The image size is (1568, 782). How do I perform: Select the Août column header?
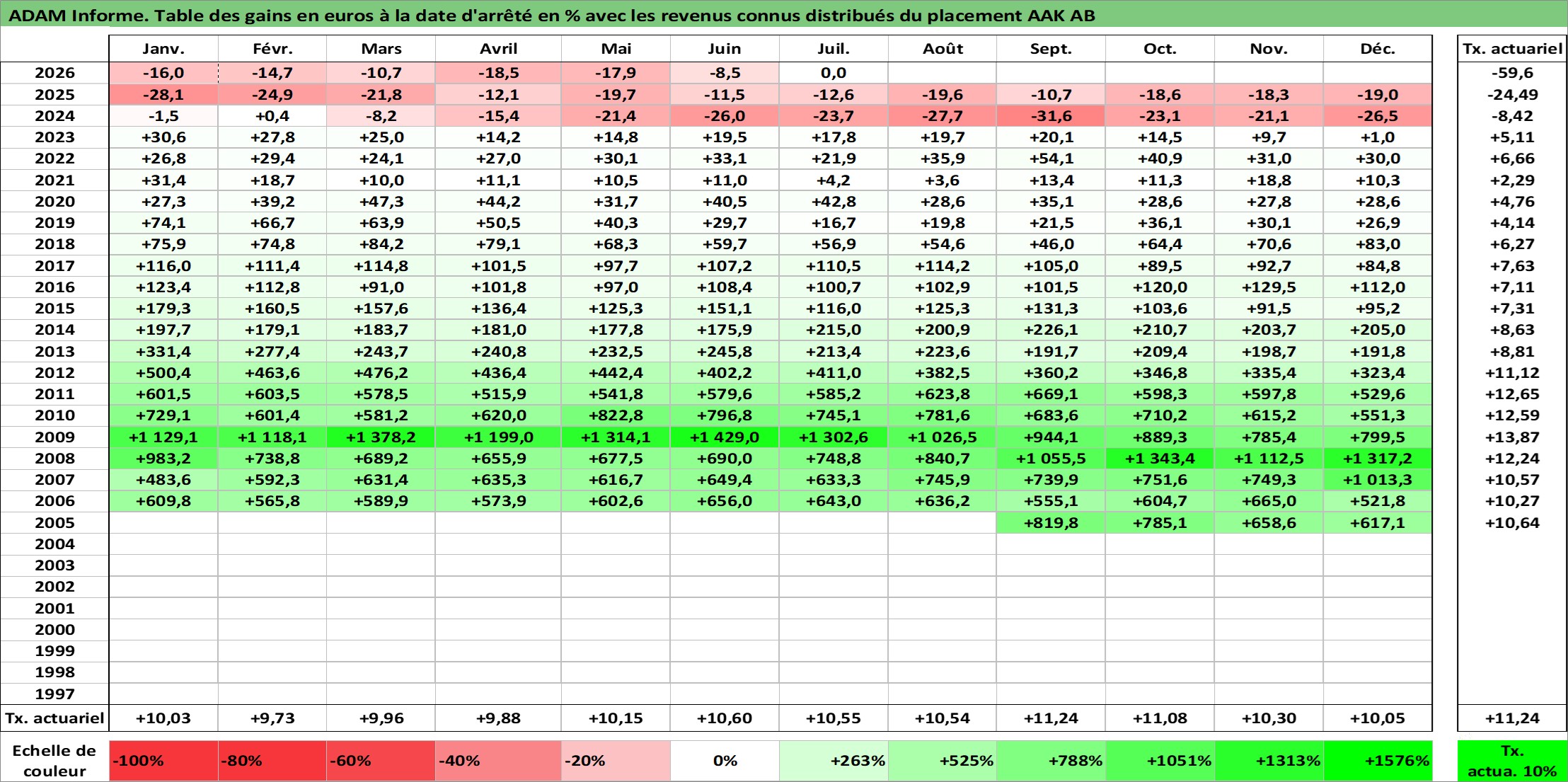coord(942,49)
